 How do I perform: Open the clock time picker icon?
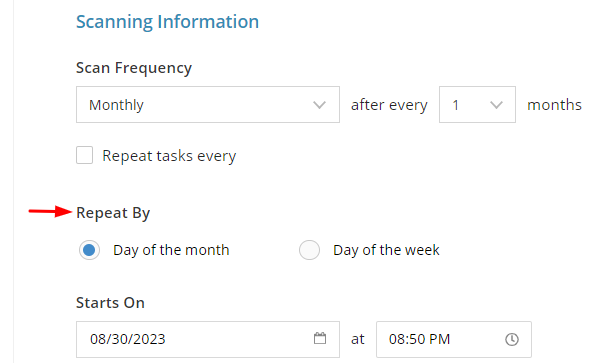click(512, 339)
